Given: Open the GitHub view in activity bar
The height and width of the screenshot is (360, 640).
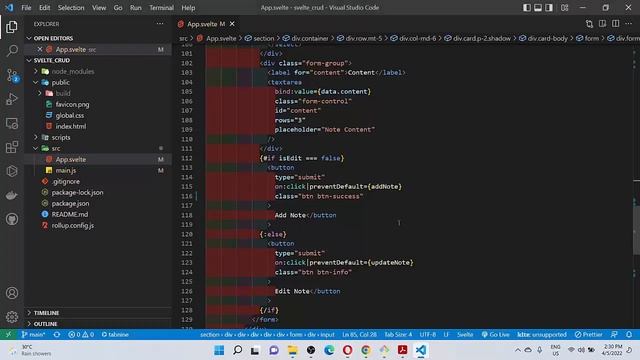Looking at the screenshot, I should 12,219.
